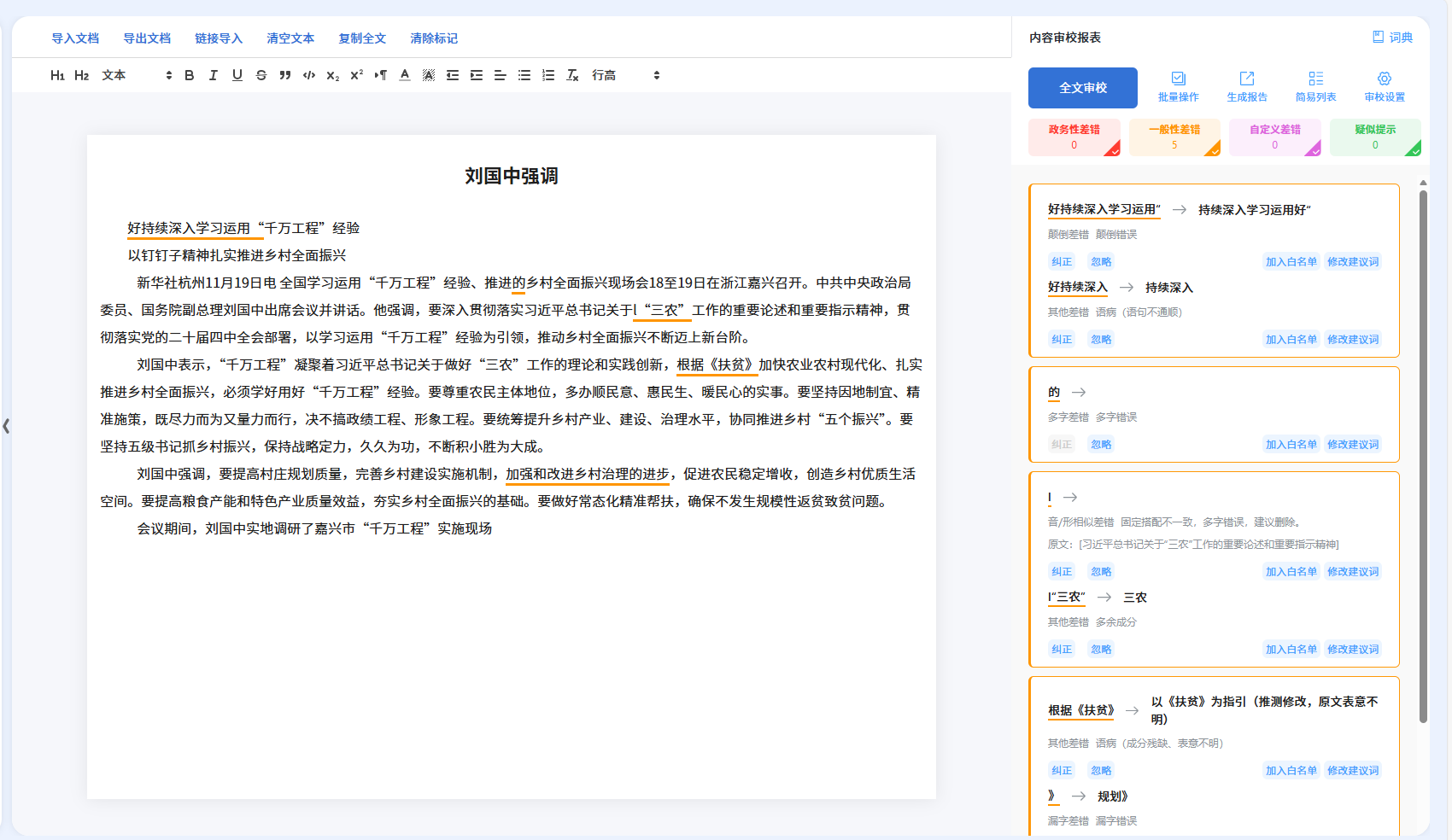Image resolution: width=1452 pixels, height=840 pixels.
Task: Insert a numbered list
Action: pyautogui.click(x=548, y=75)
